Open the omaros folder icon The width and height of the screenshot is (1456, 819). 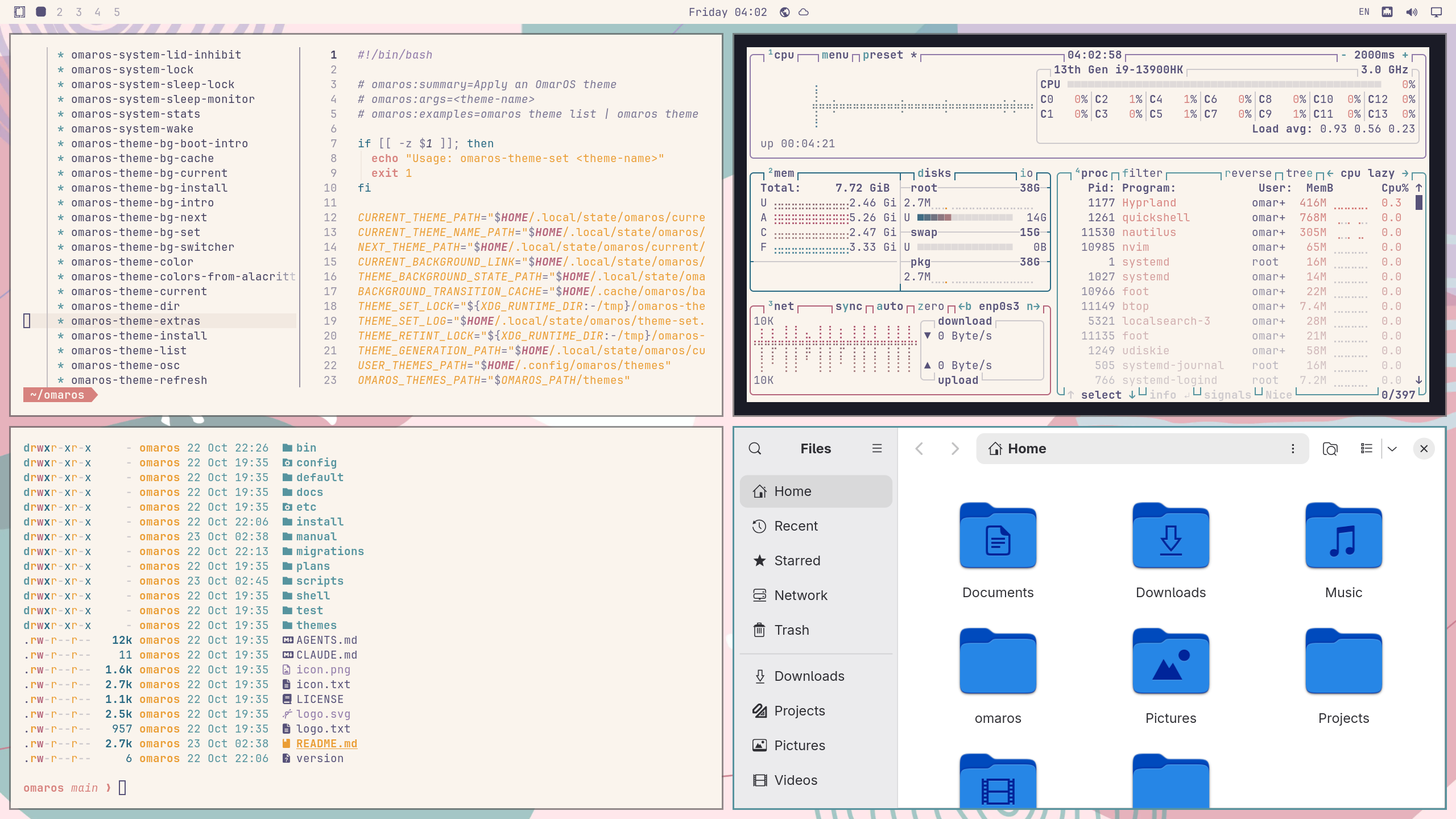point(998,661)
